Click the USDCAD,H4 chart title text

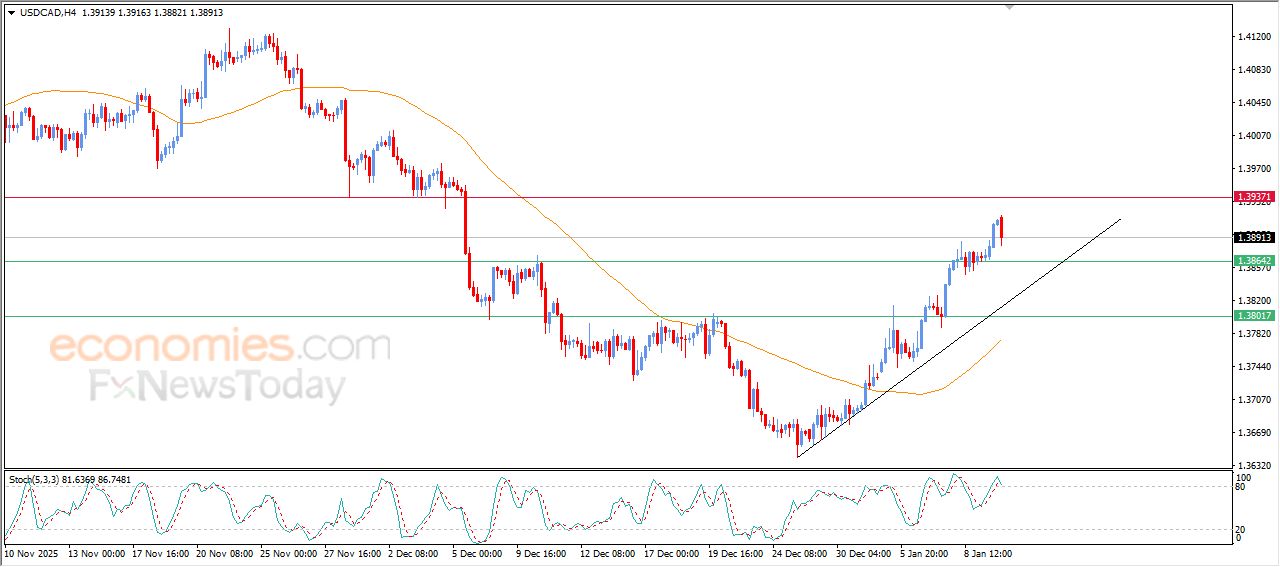pyautogui.click(x=46, y=12)
